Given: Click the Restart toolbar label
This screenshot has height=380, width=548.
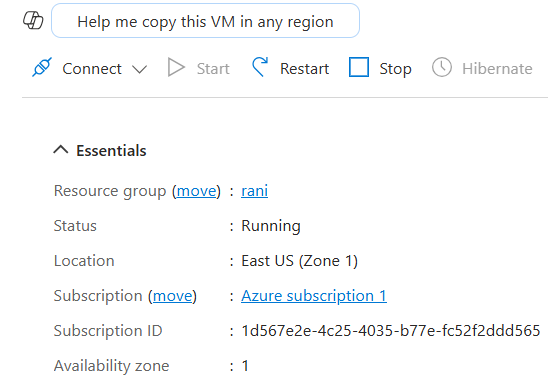Looking at the screenshot, I should point(304,69).
